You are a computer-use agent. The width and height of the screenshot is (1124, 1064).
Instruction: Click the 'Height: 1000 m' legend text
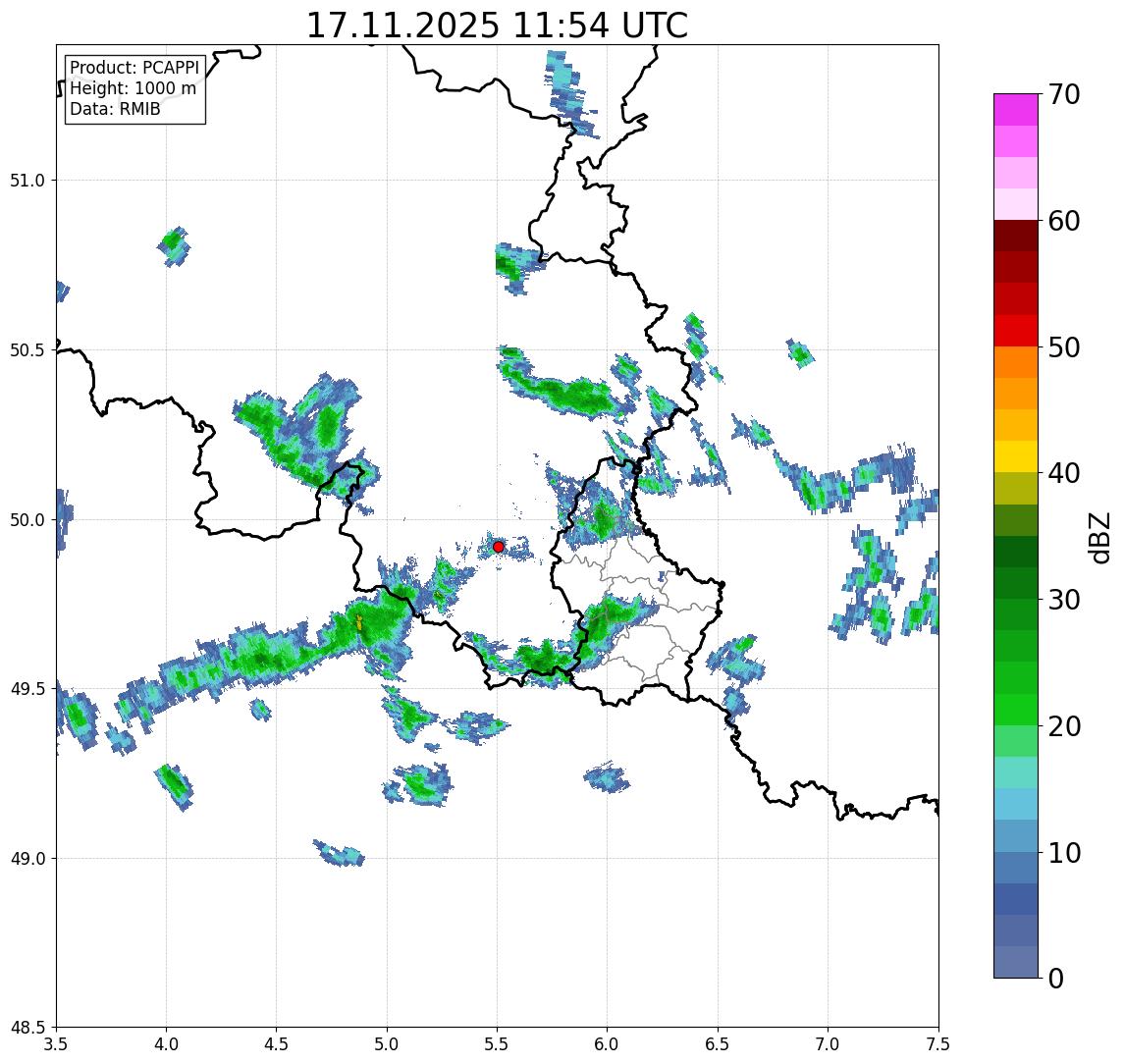pos(133,88)
